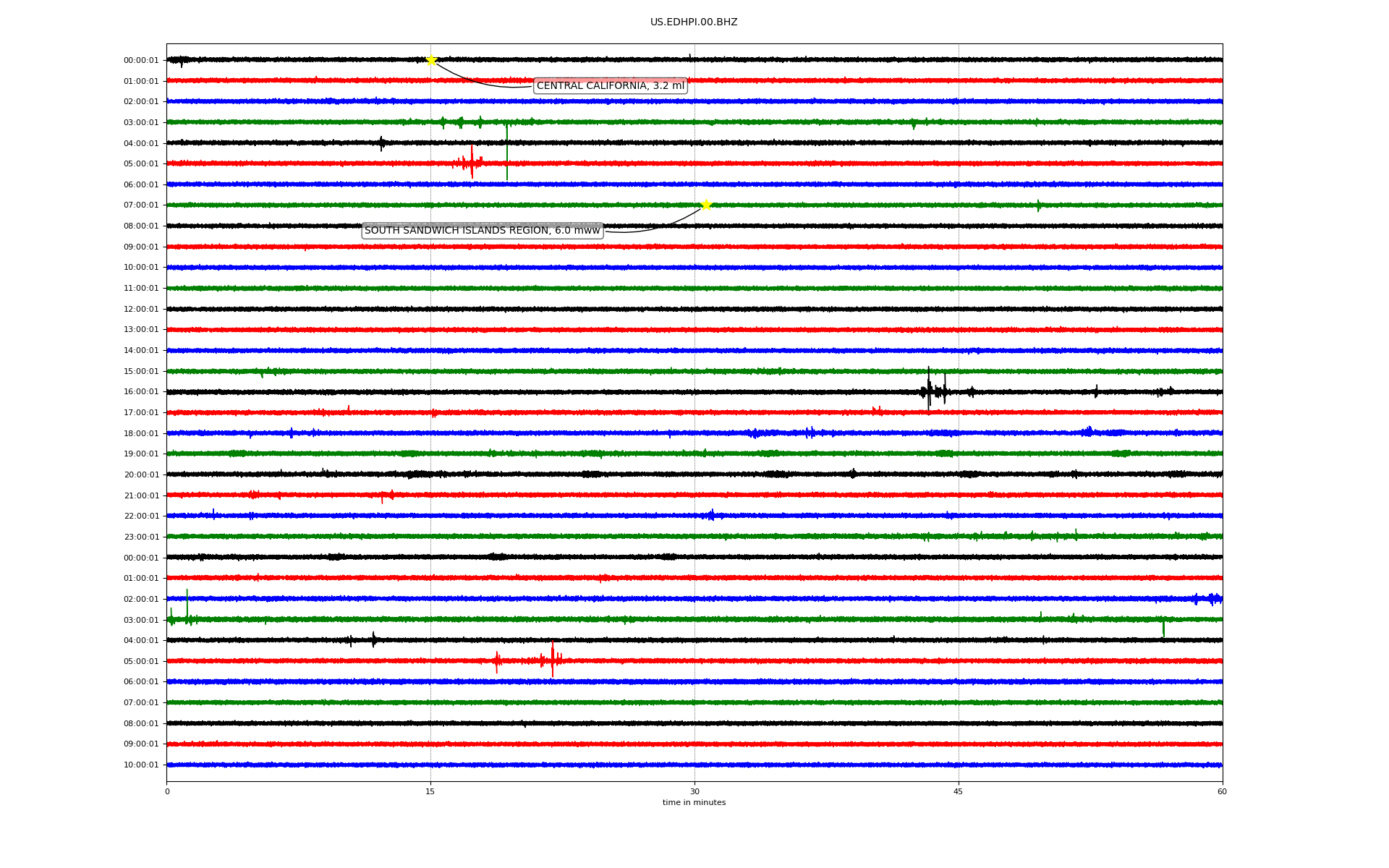Image resolution: width=1389 pixels, height=868 pixels.
Task: Click the 45 tick on time axis
Action: tap(959, 791)
